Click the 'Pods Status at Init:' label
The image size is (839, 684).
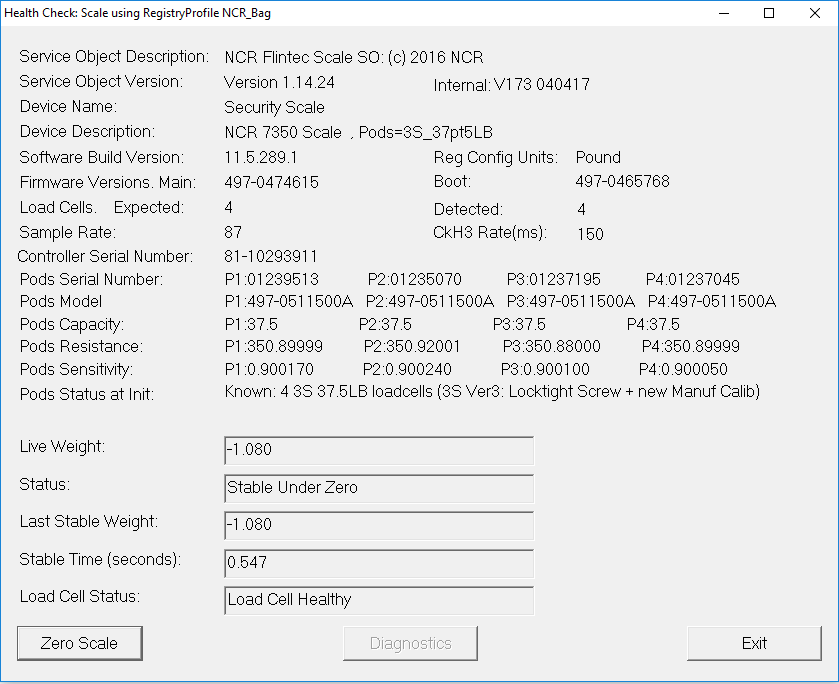coord(87,394)
